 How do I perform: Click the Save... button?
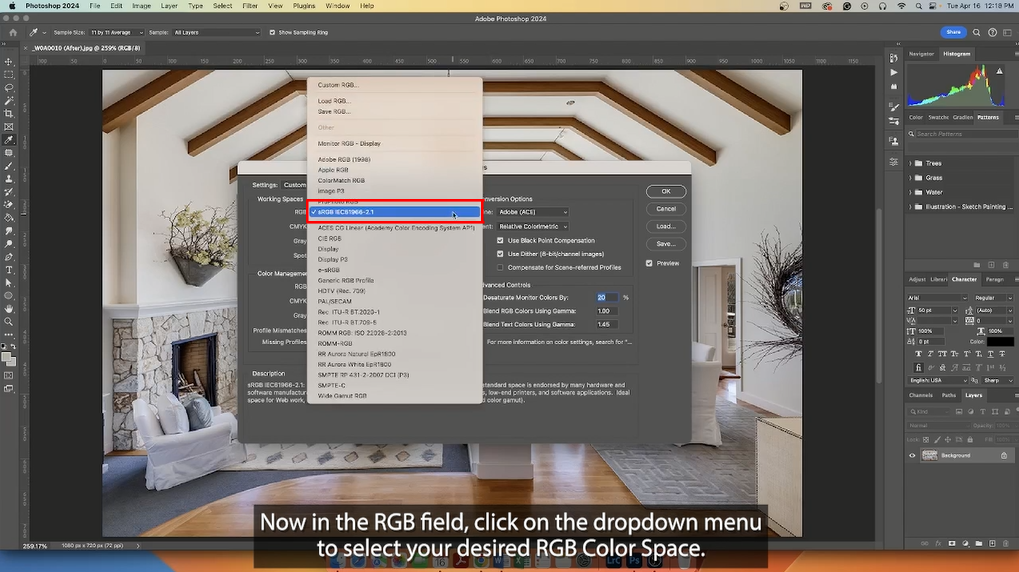(665, 244)
